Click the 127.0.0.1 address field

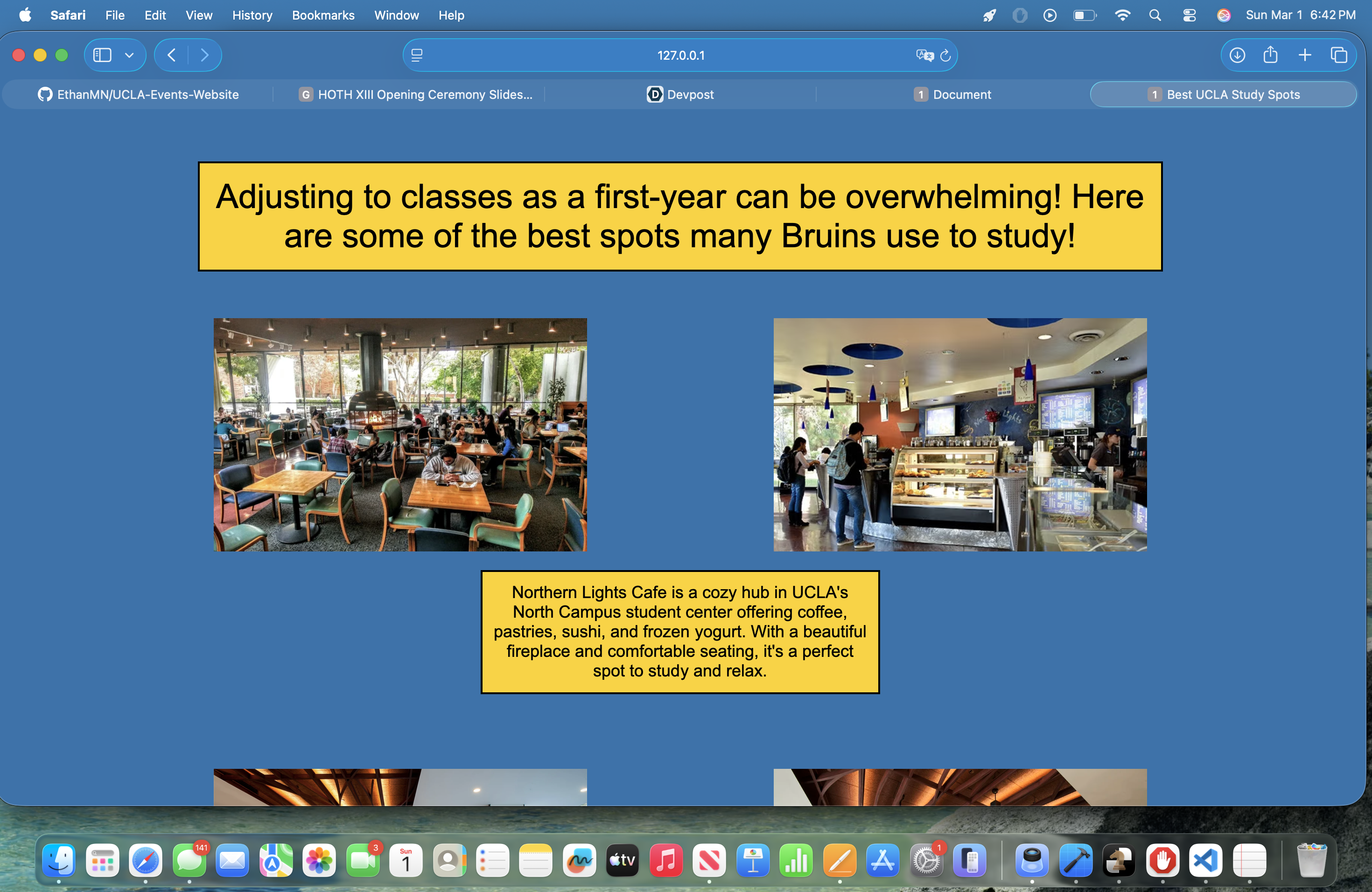pyautogui.click(x=680, y=56)
